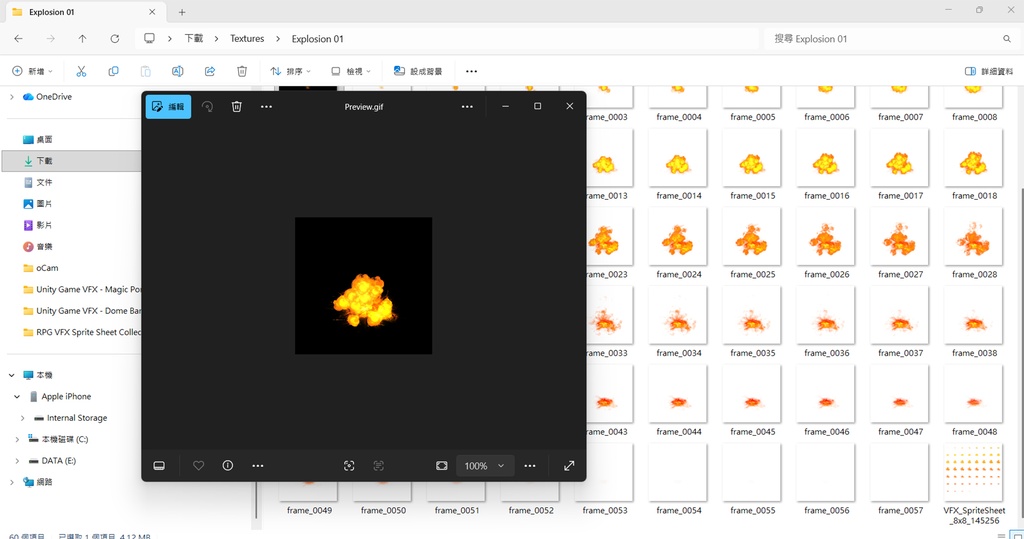The width and height of the screenshot is (1024, 539).
Task: Open more options beside the zoom dropdown
Action: (x=530, y=466)
